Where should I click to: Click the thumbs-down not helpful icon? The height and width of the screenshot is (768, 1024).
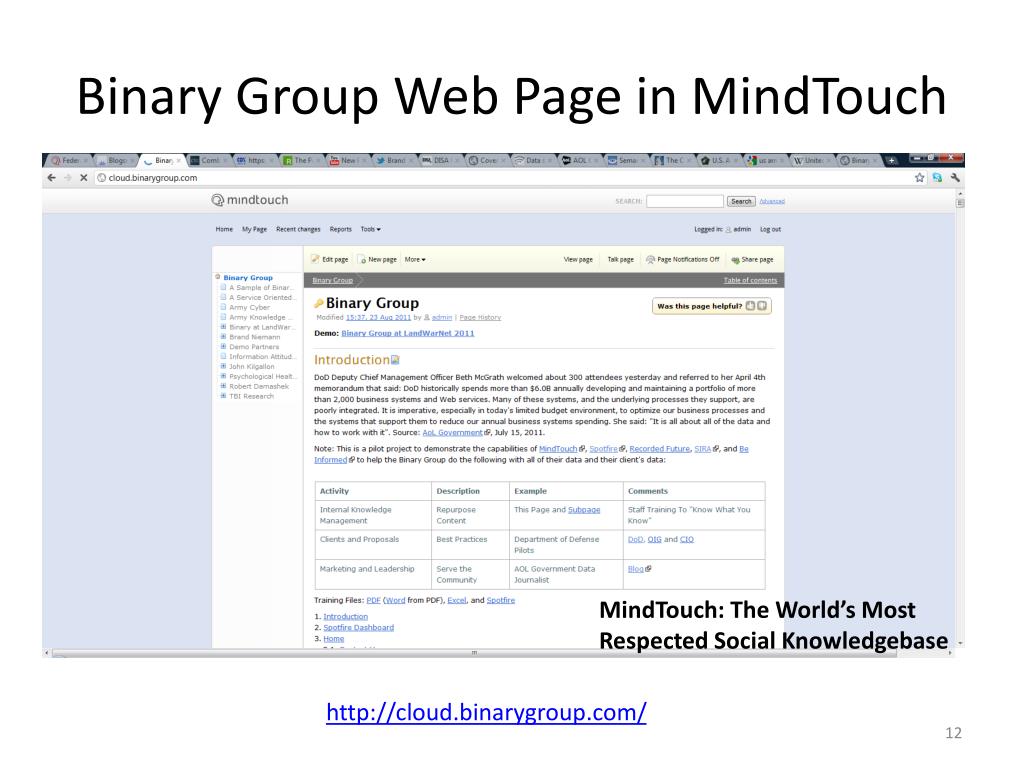click(x=761, y=306)
